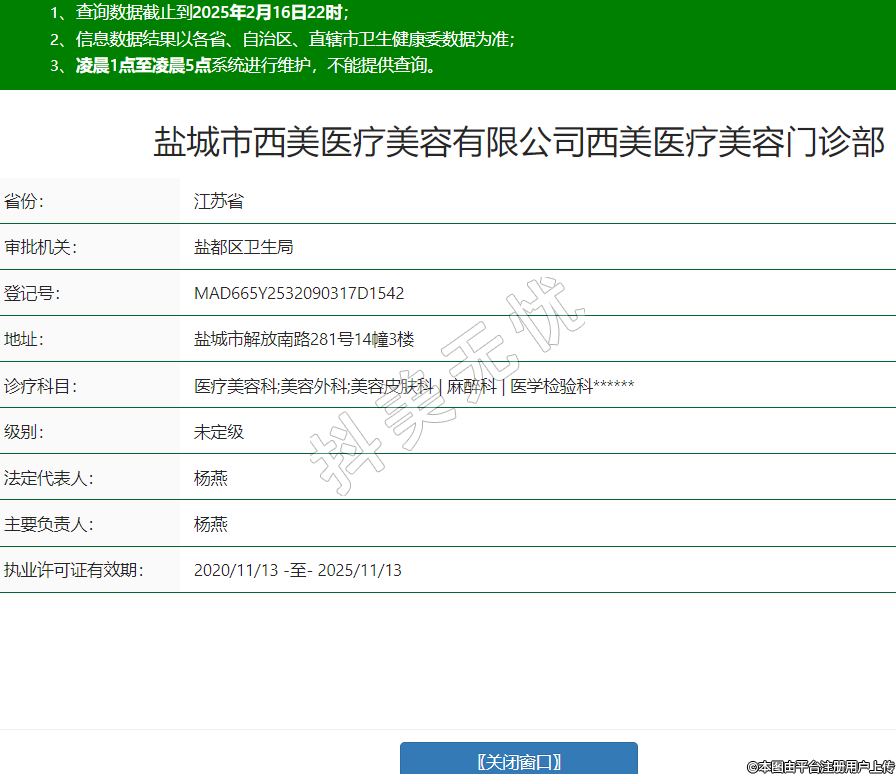Click the 诊疗科目 departments list text
The height and width of the screenshot is (774, 896).
pos(413,386)
